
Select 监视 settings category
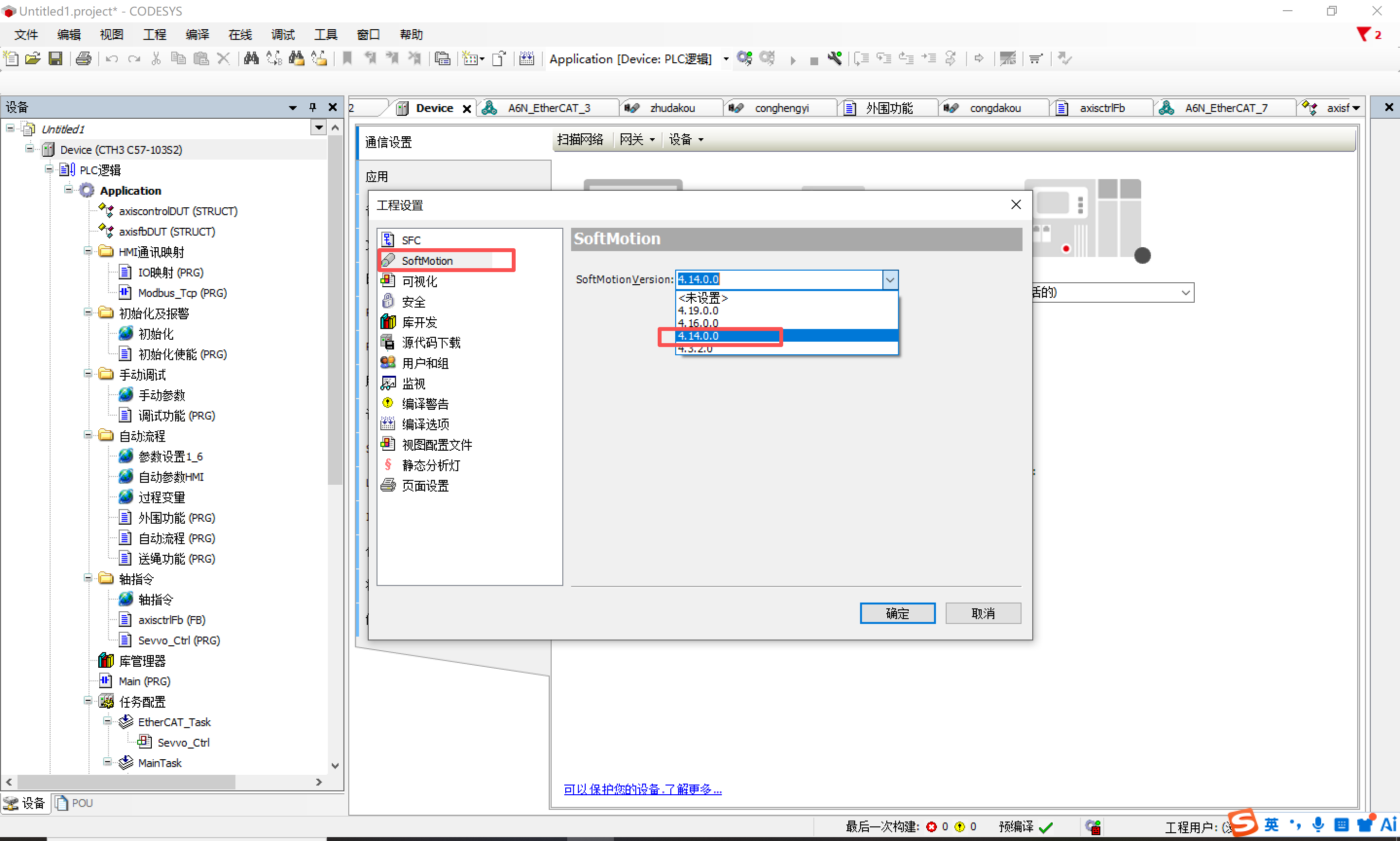pos(413,383)
